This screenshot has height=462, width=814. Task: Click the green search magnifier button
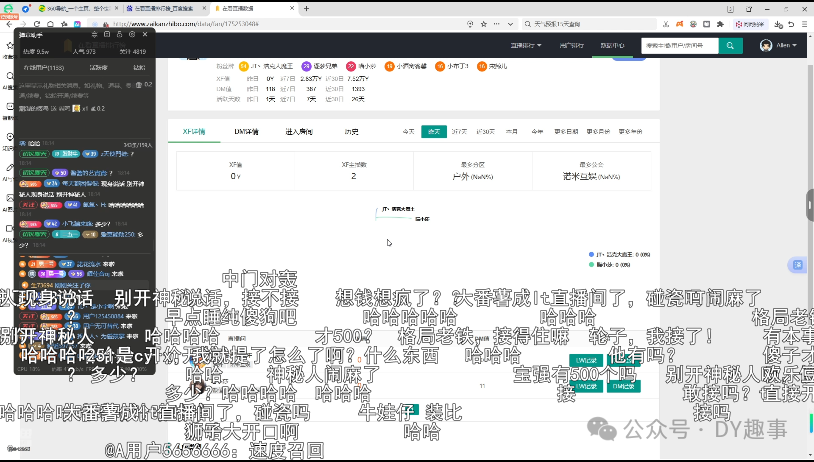point(730,46)
